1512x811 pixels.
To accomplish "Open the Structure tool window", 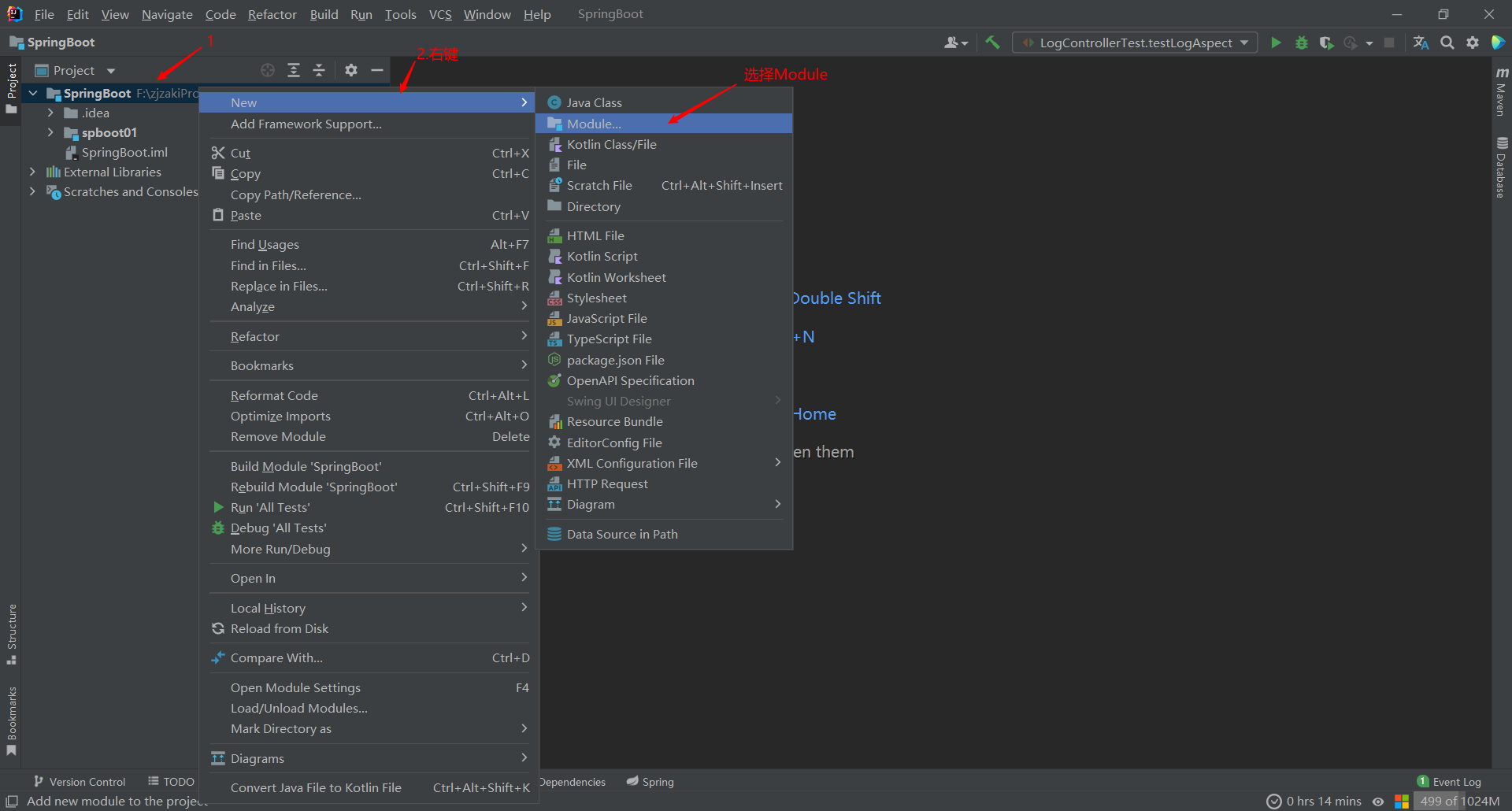I will click(12, 634).
